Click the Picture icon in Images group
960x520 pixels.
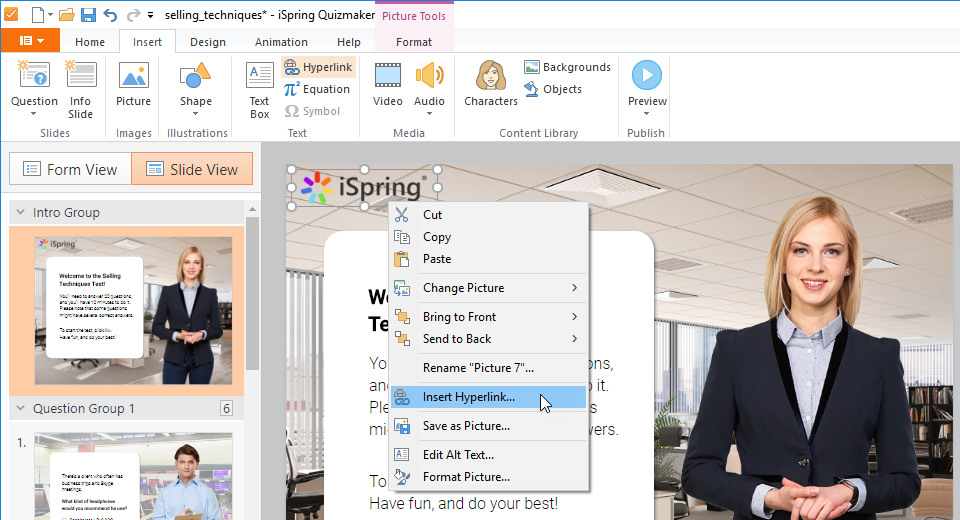133,76
